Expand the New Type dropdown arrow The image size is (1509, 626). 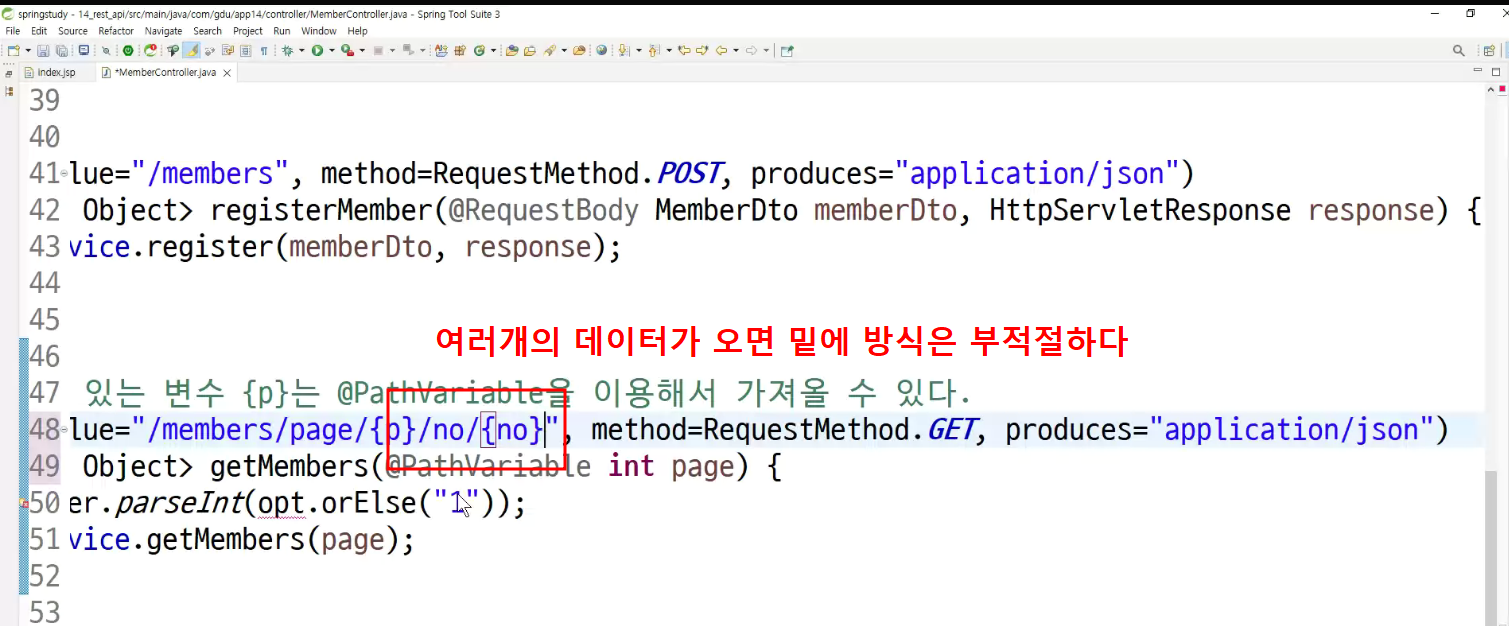point(493,50)
